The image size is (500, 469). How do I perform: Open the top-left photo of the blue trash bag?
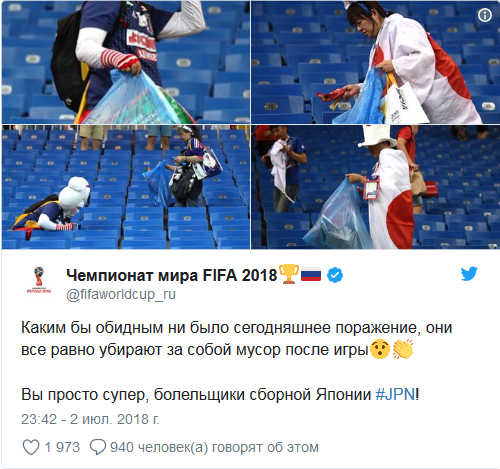126,62
